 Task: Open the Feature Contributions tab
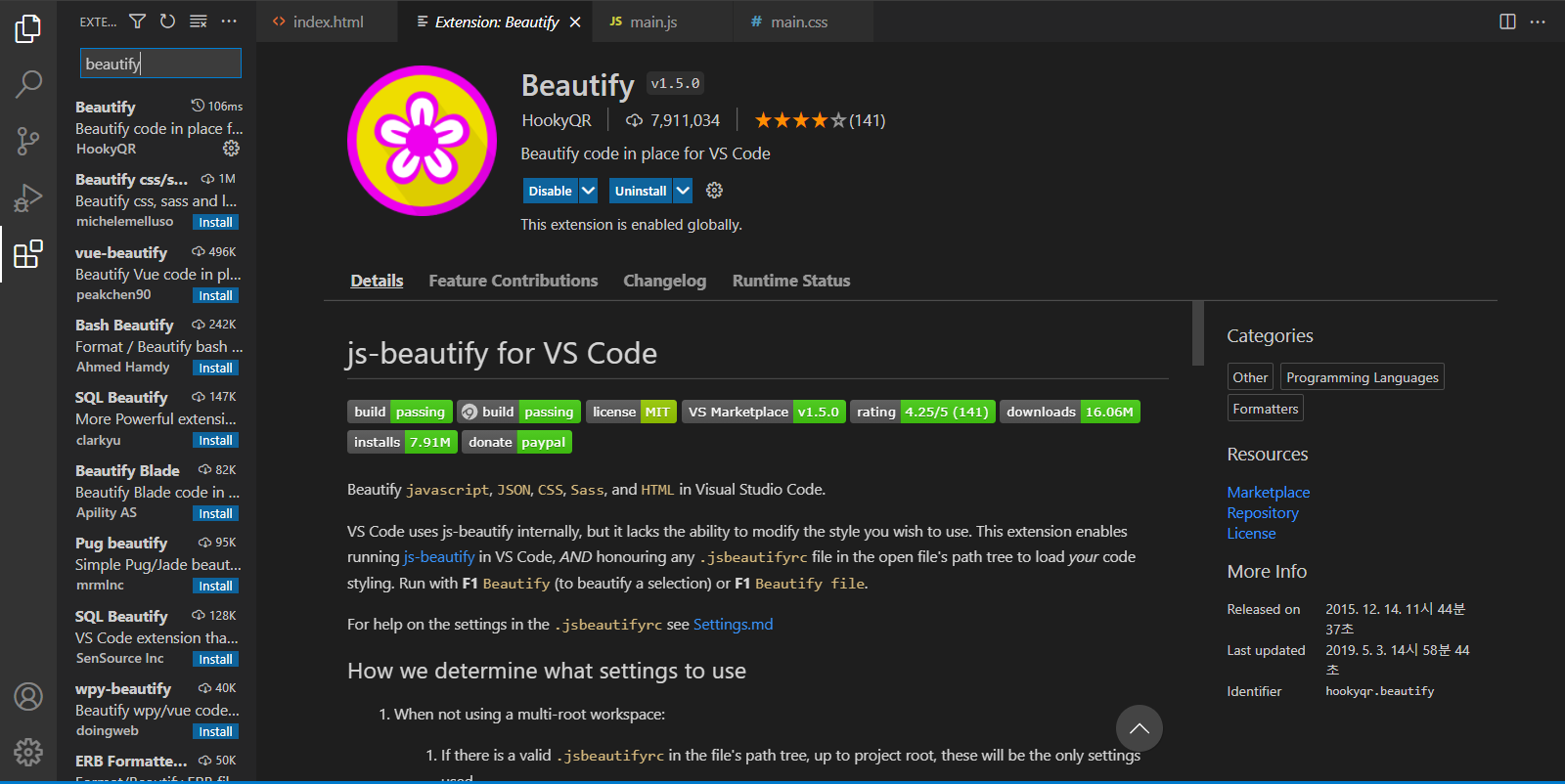click(513, 281)
